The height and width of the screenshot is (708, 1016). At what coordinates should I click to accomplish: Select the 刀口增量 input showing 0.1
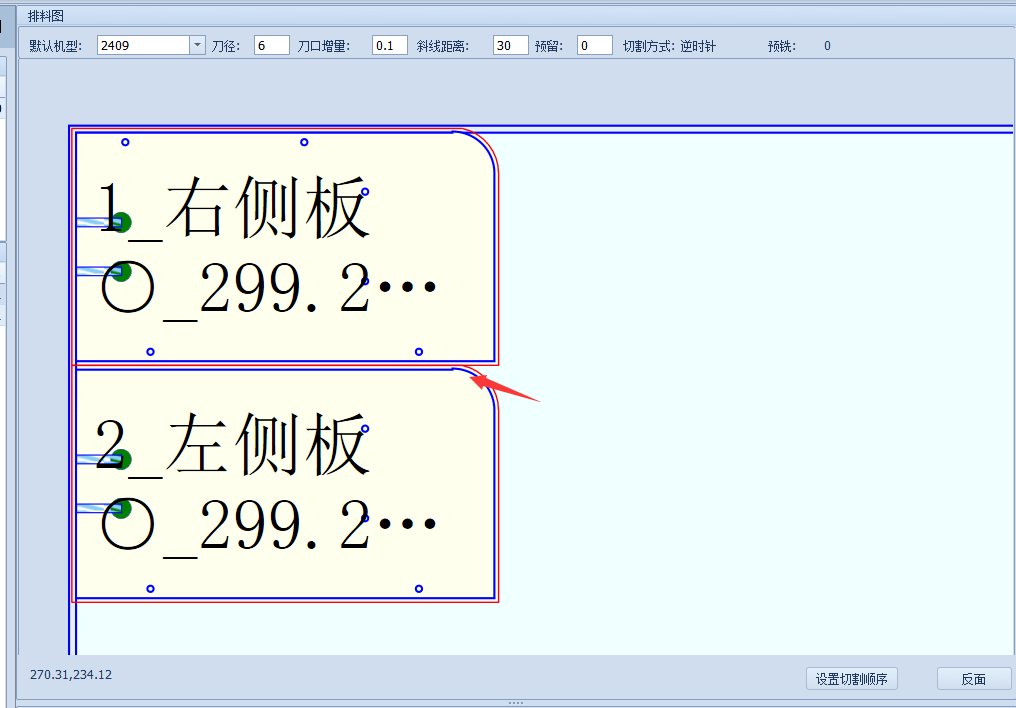[389, 44]
